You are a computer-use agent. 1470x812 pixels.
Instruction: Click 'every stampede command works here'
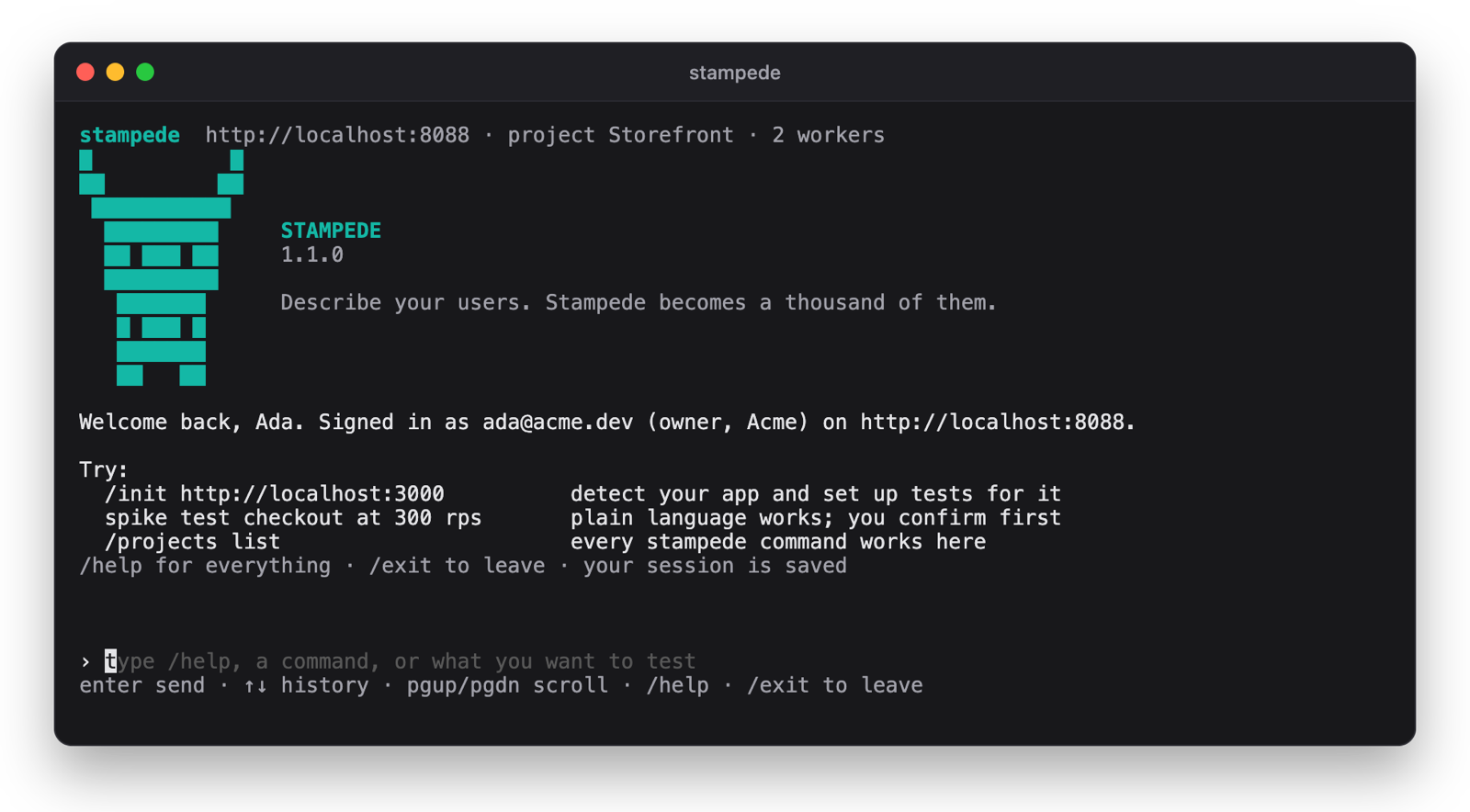[778, 541]
